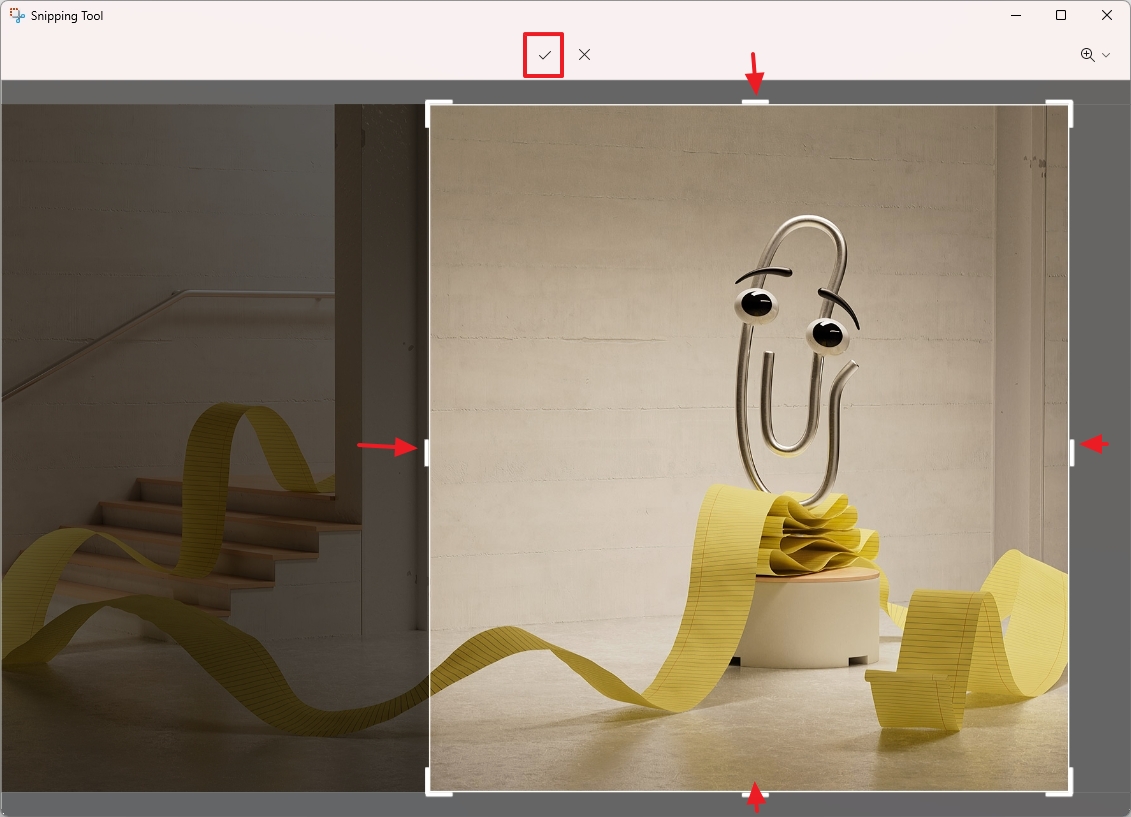Expand the zoom options chevron
The height and width of the screenshot is (817, 1131).
click(1106, 55)
